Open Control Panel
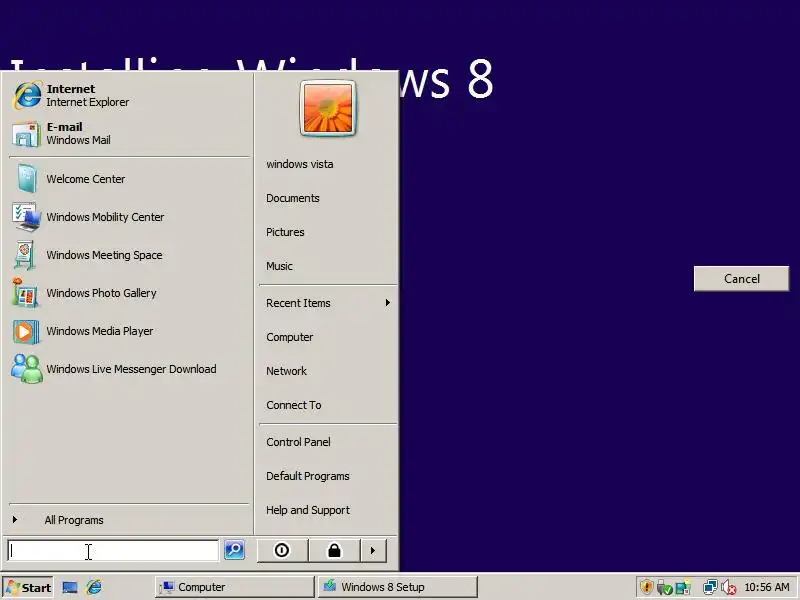The height and width of the screenshot is (600, 800). (298, 442)
